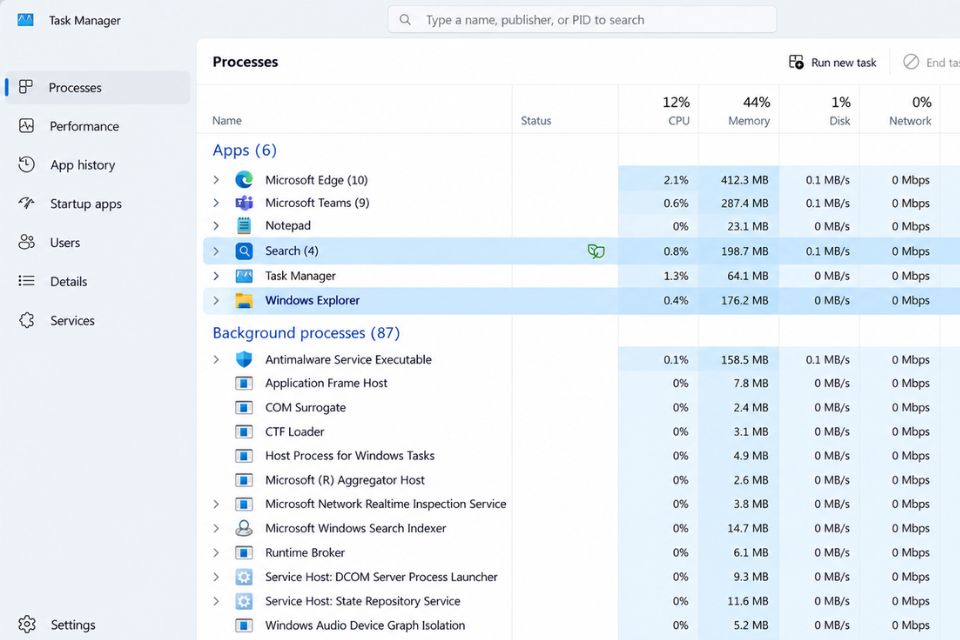Click the efficiency mode leaf icon on Search
Viewport: 960px width, 640px height.
[596, 250]
